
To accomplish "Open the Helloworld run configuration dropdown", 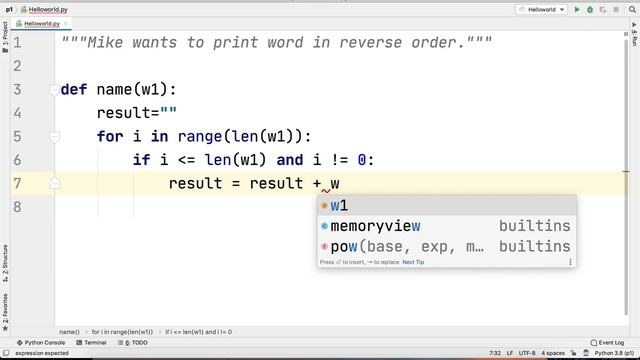I will pyautogui.click(x=541, y=9).
